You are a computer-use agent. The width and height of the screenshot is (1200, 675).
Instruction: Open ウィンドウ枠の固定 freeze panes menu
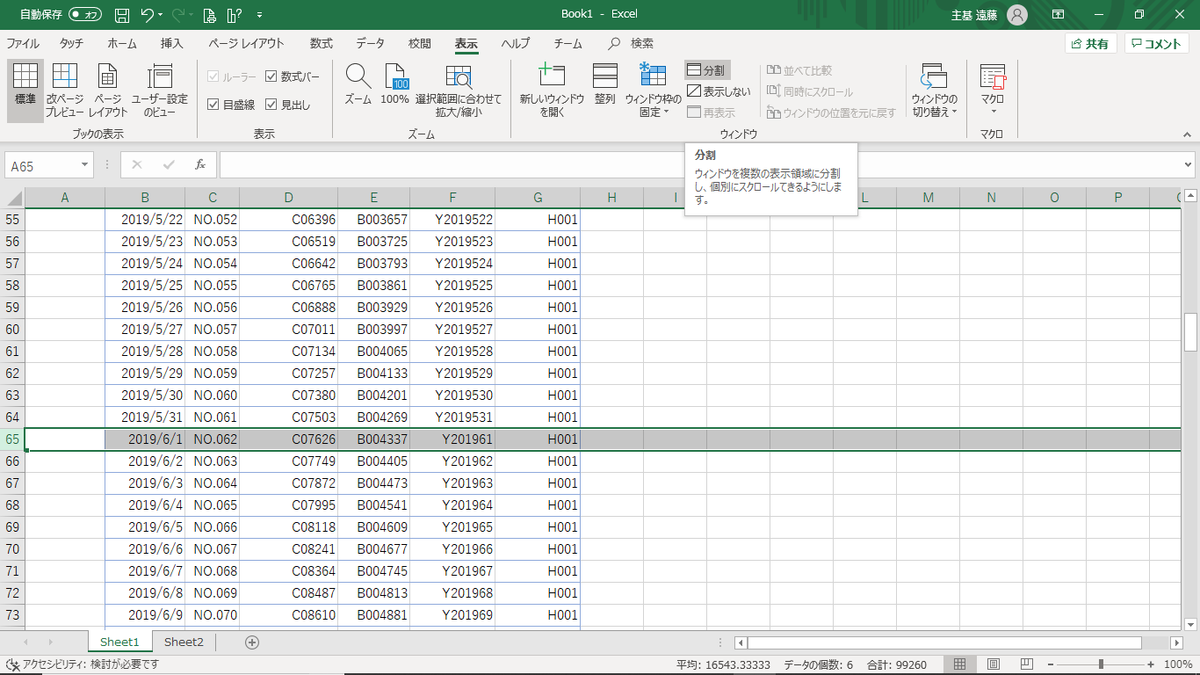[653, 90]
